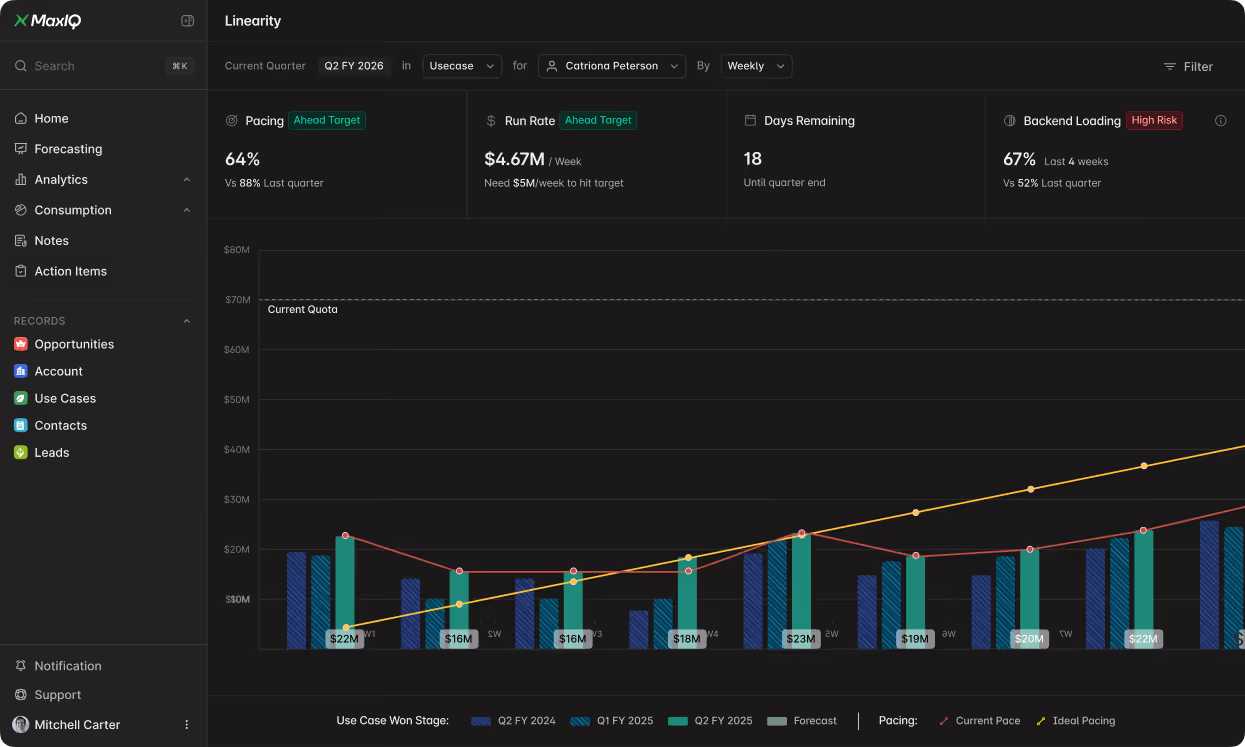Open Mitchell Carter's three-dot menu
Image resolution: width=1245 pixels, height=747 pixels.
[x=186, y=724]
